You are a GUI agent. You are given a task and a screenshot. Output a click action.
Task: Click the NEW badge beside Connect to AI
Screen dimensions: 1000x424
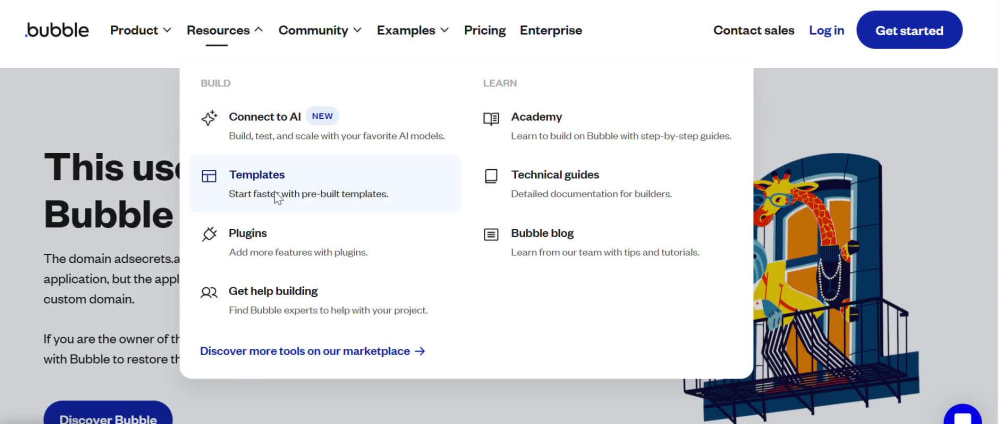point(322,117)
